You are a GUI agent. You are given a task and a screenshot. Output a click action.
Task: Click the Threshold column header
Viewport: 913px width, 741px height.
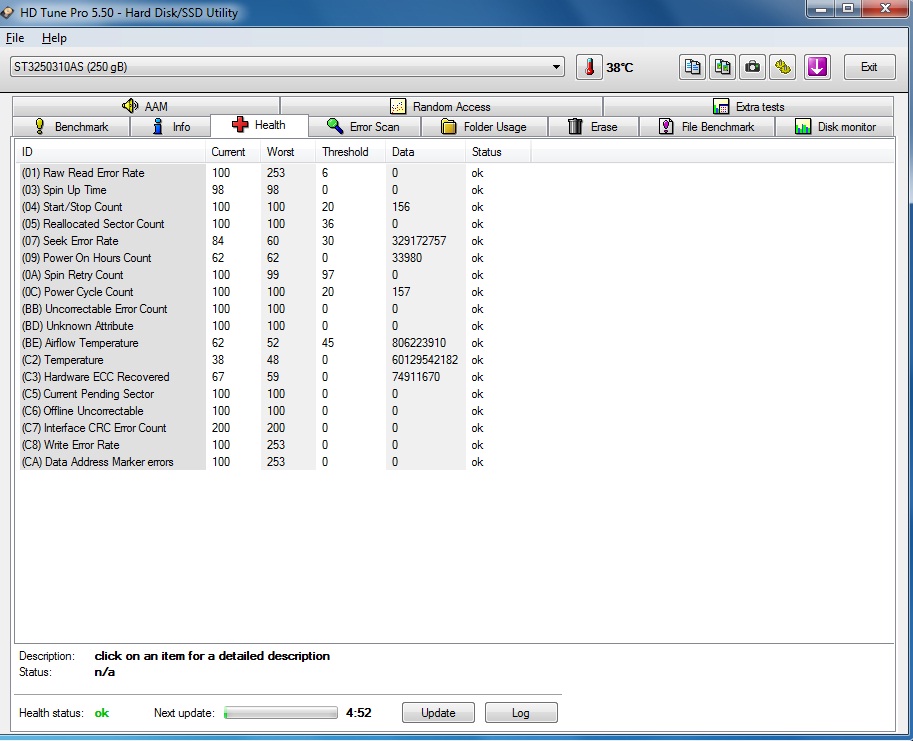tap(351, 152)
